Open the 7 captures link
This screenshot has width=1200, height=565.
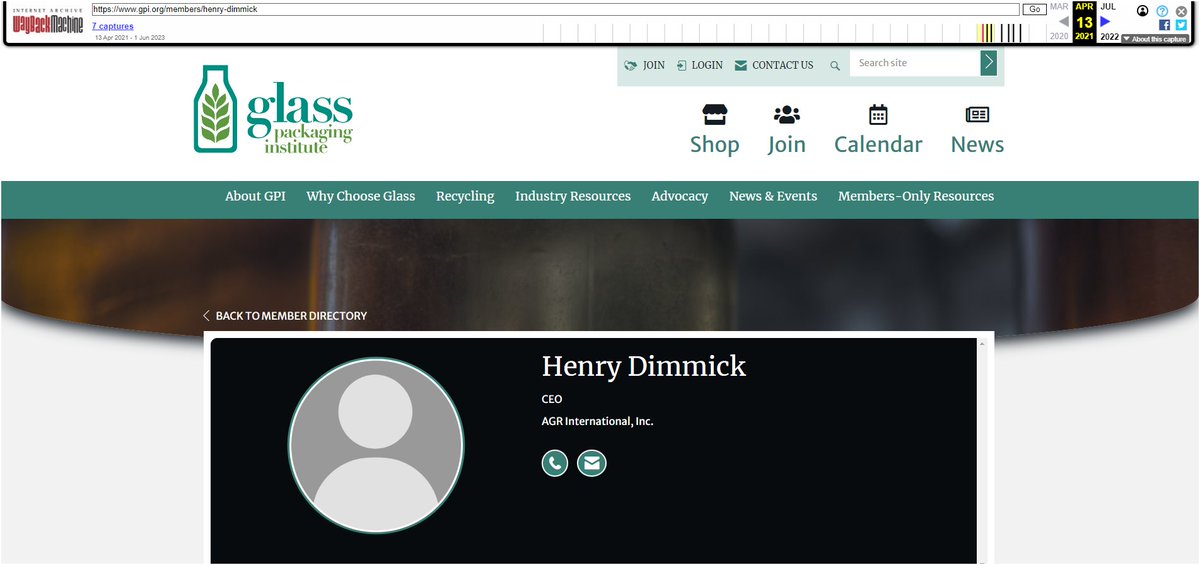tap(113, 26)
